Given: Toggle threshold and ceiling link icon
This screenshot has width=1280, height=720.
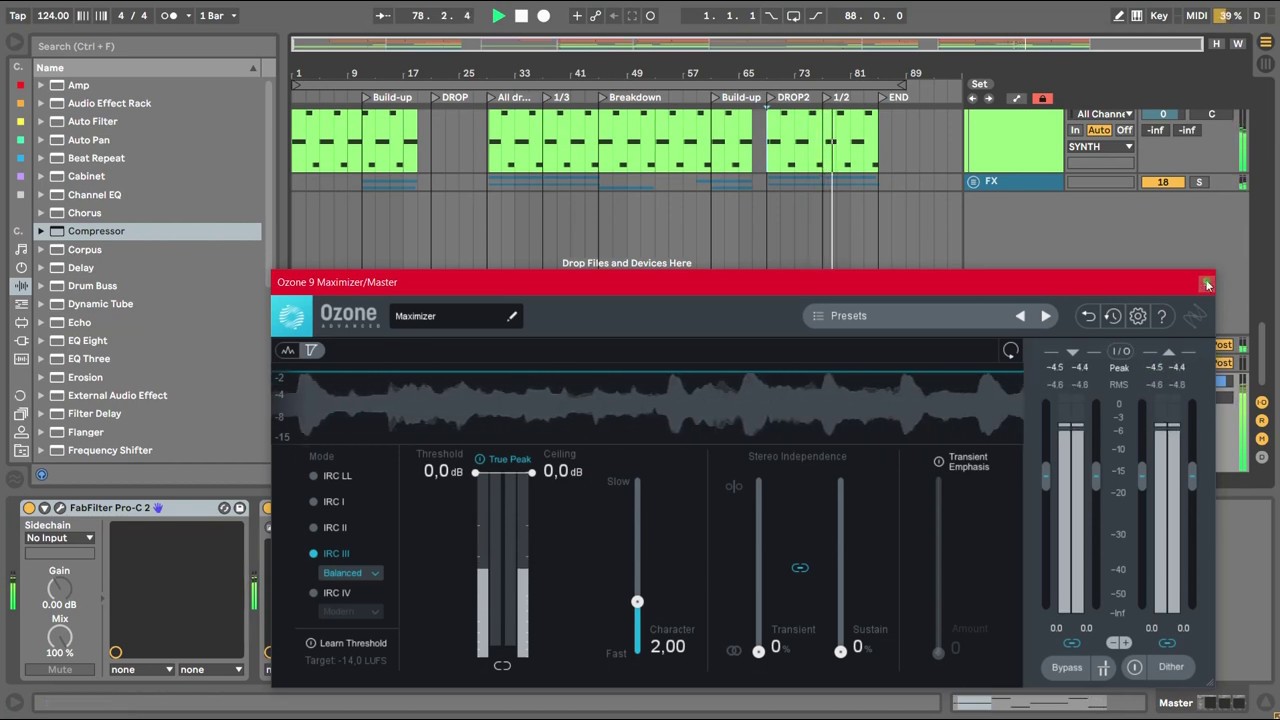Looking at the screenshot, I should (502, 665).
